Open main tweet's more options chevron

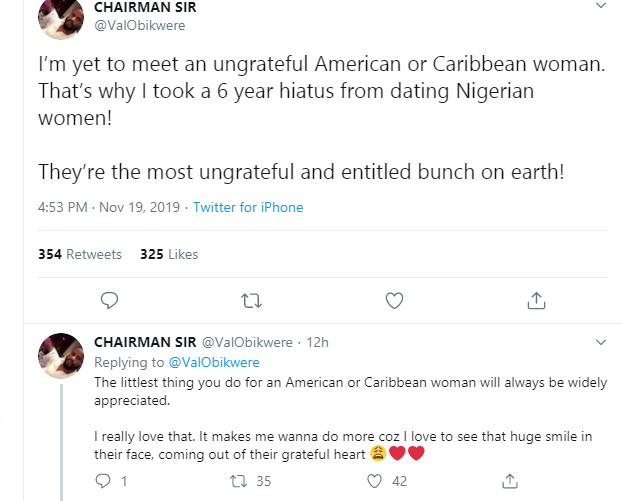(x=600, y=6)
